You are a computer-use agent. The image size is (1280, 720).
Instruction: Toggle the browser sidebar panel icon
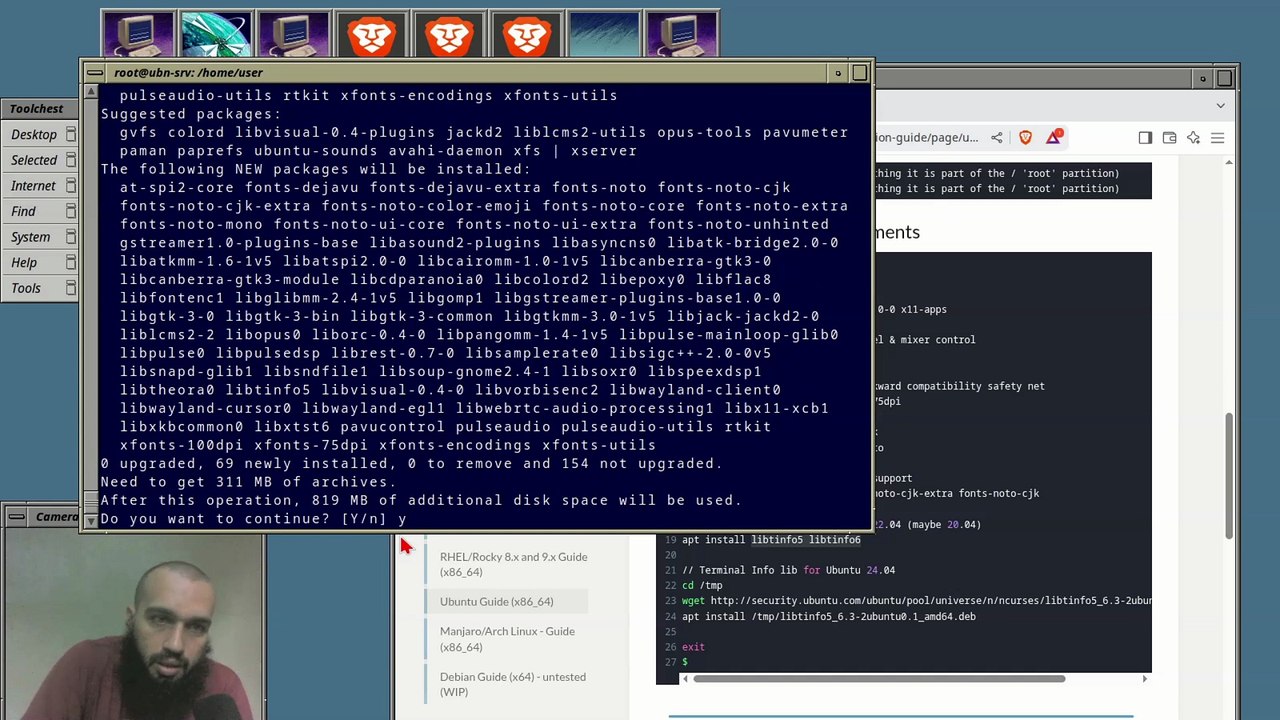1145,137
